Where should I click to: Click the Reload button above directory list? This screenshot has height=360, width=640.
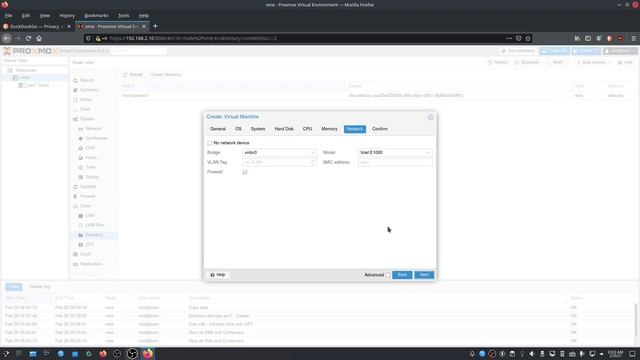pos(133,75)
